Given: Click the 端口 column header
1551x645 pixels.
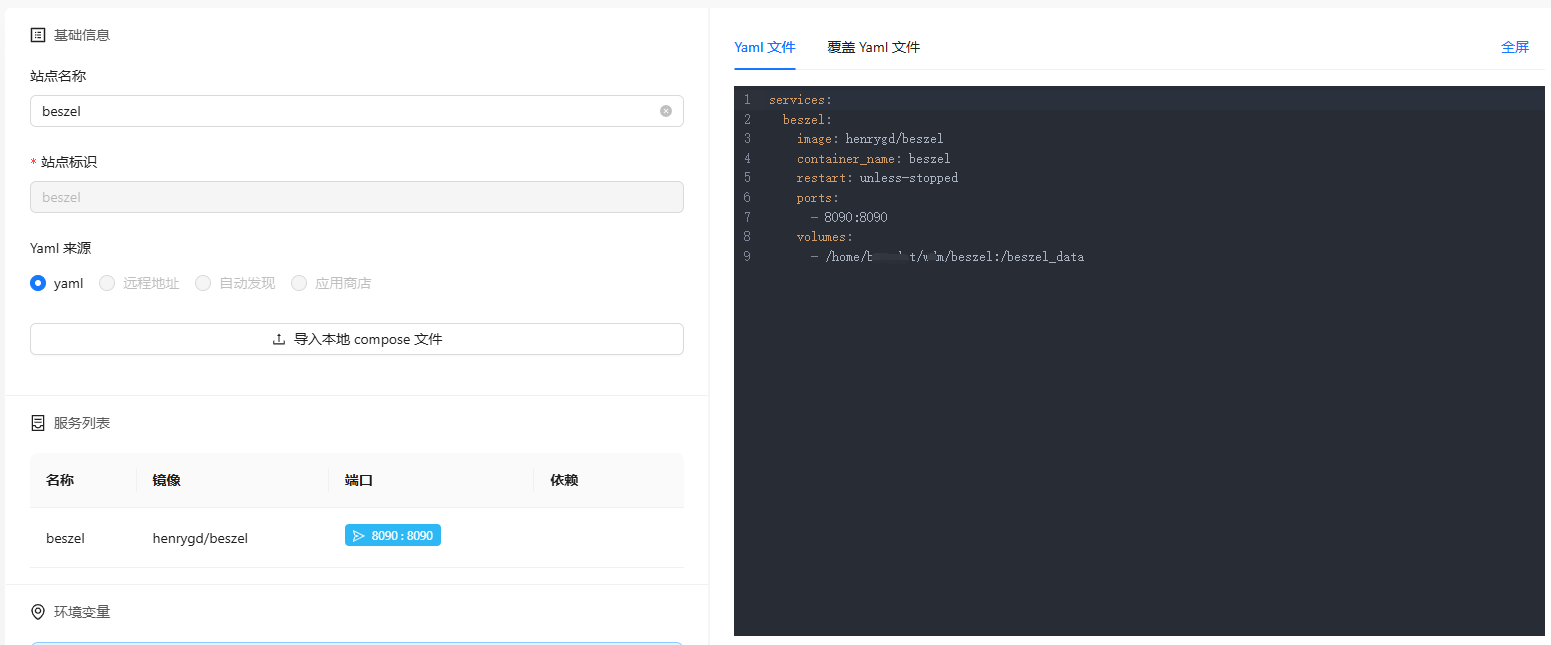Looking at the screenshot, I should click(x=359, y=480).
